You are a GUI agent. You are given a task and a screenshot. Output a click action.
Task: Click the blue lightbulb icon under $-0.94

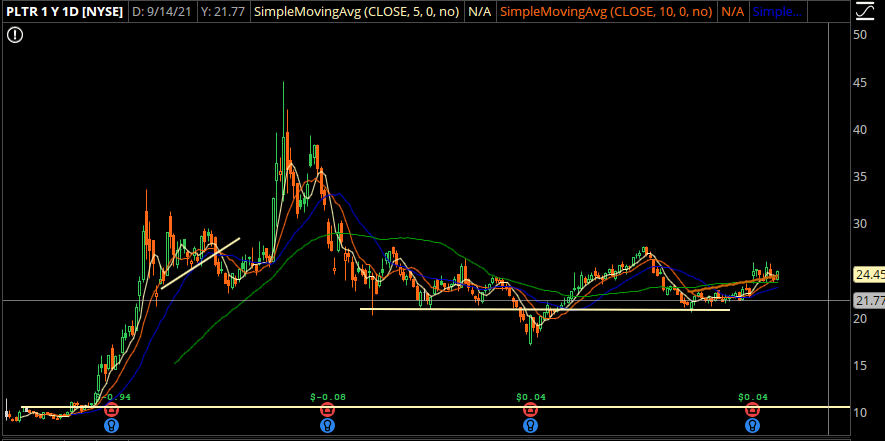pyautogui.click(x=112, y=425)
